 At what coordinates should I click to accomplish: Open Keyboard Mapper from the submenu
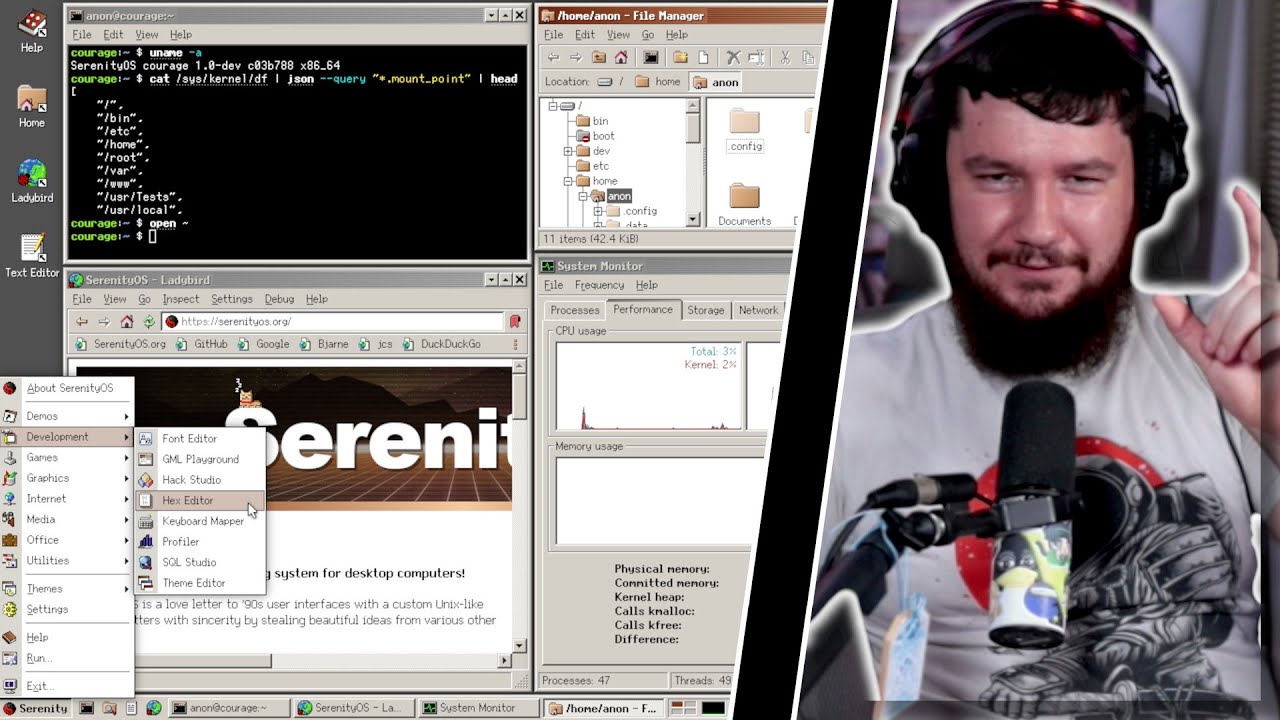pyautogui.click(x=200, y=521)
